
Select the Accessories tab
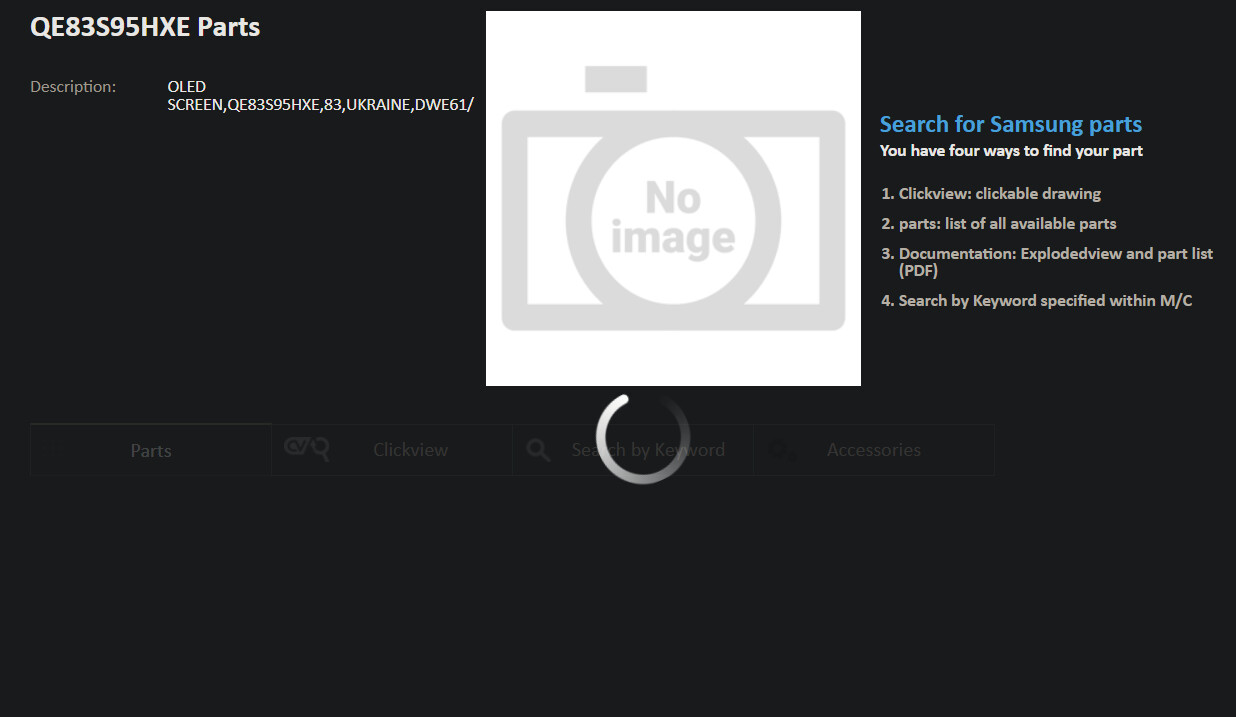(x=875, y=450)
